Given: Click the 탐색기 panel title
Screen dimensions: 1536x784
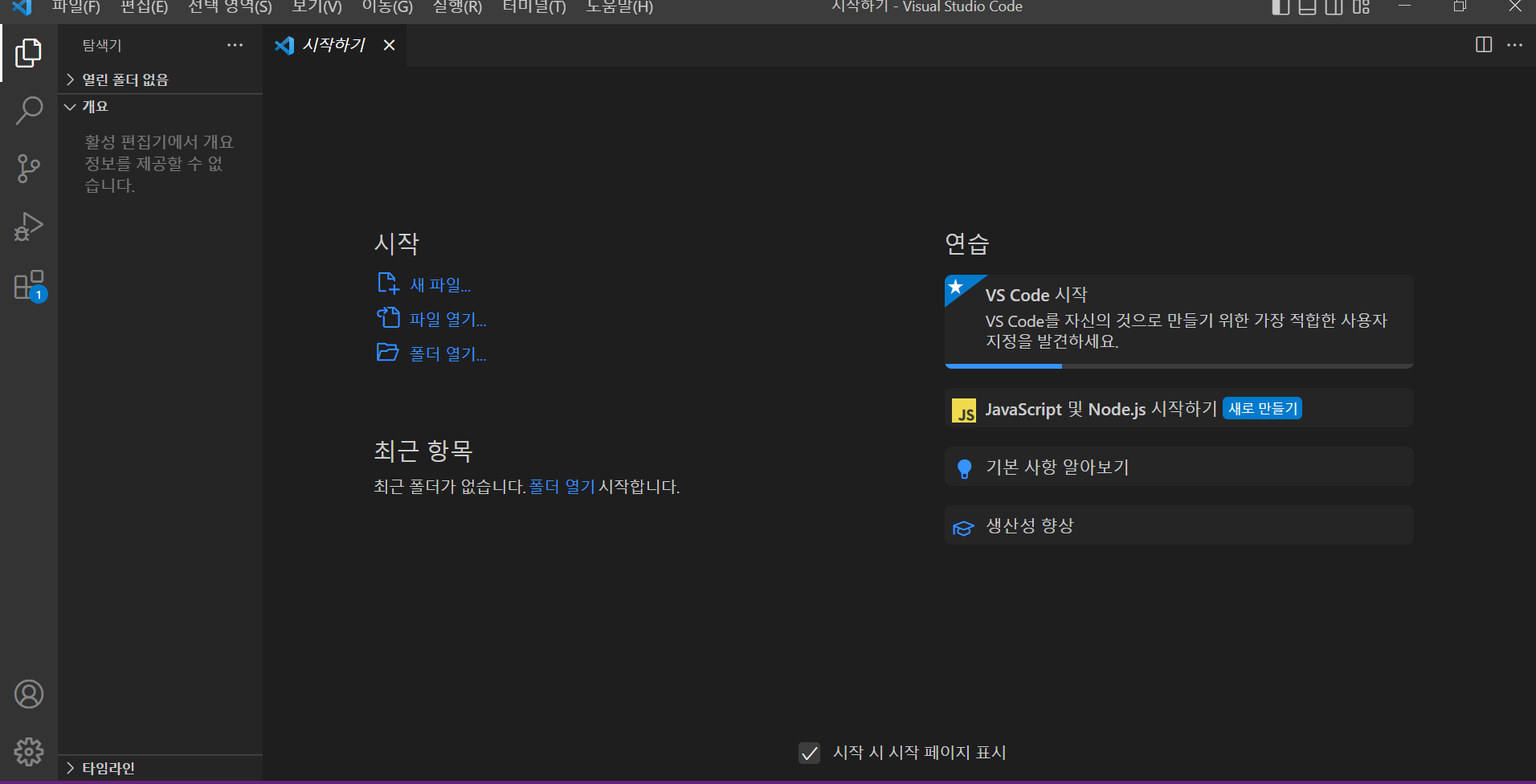Looking at the screenshot, I should 102,45.
